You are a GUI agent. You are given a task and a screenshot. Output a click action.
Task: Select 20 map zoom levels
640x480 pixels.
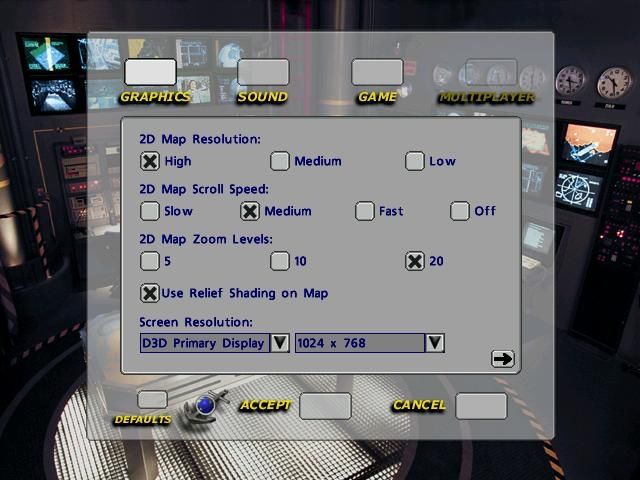tap(415, 261)
